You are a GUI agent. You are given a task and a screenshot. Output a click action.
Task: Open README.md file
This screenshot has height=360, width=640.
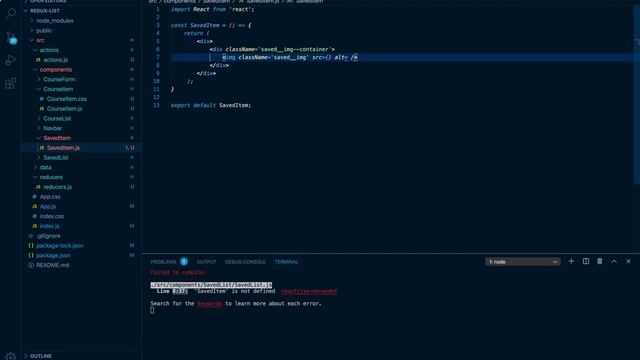click(52, 265)
